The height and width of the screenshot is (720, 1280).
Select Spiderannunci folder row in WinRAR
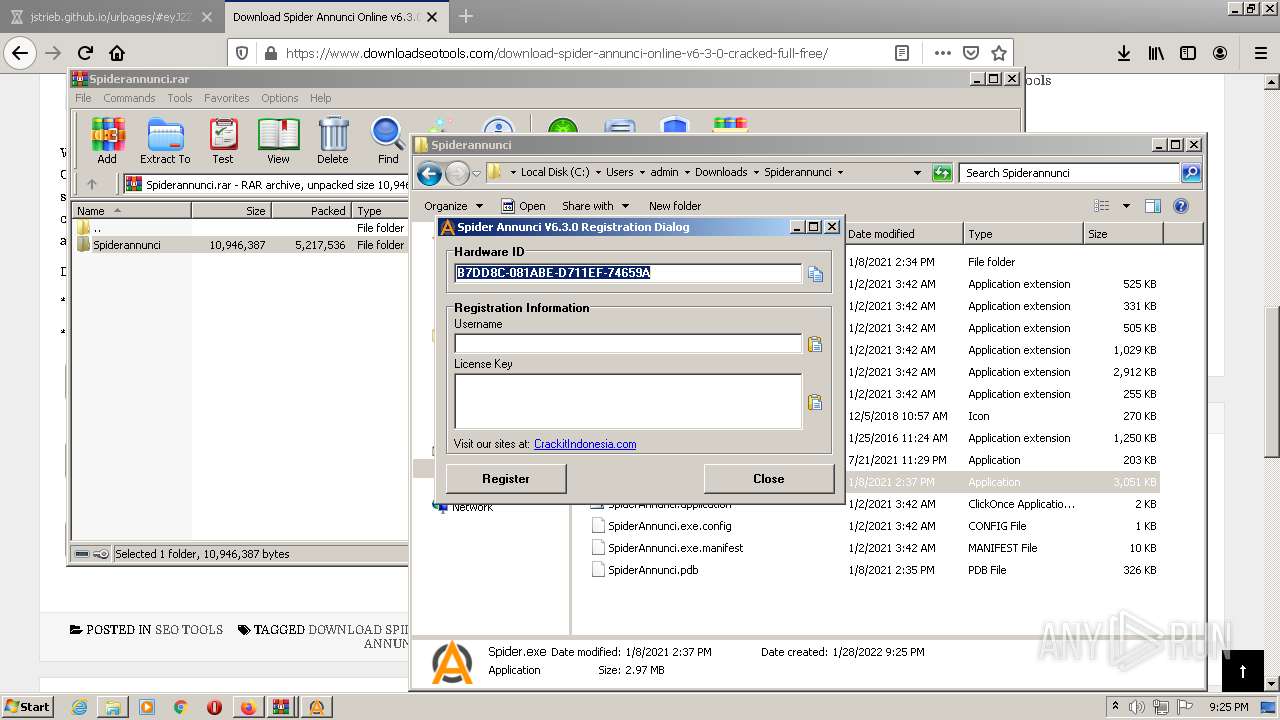240,245
